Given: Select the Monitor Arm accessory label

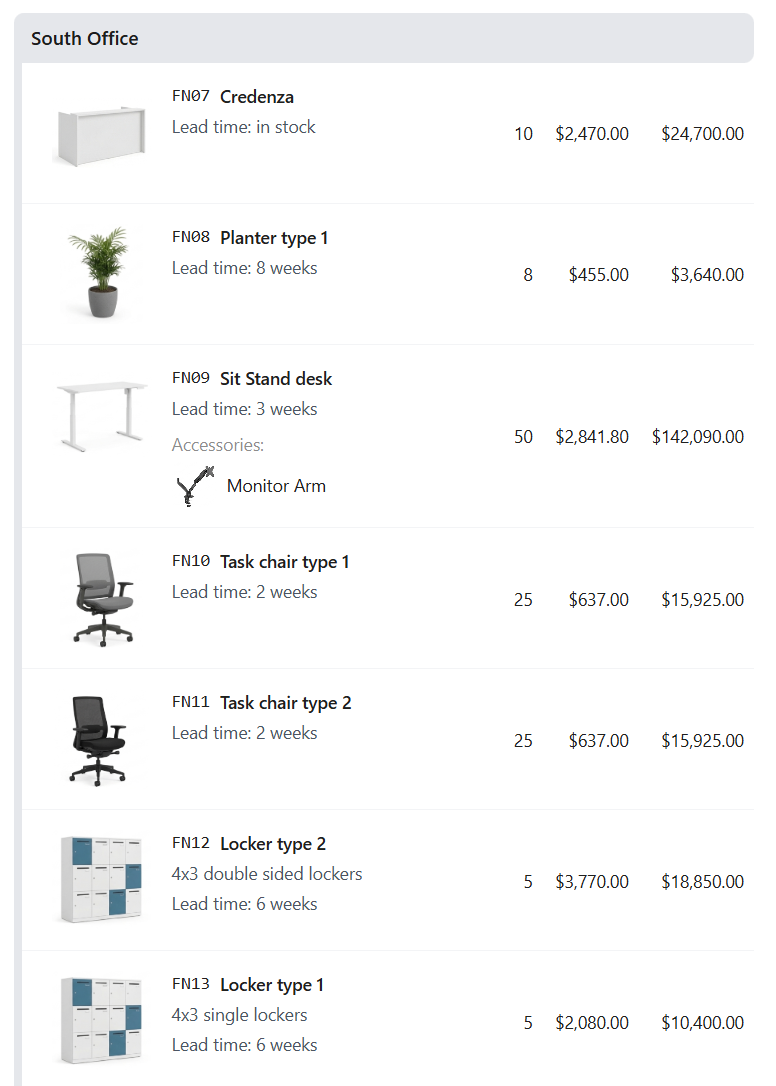Looking at the screenshot, I should 276,486.
